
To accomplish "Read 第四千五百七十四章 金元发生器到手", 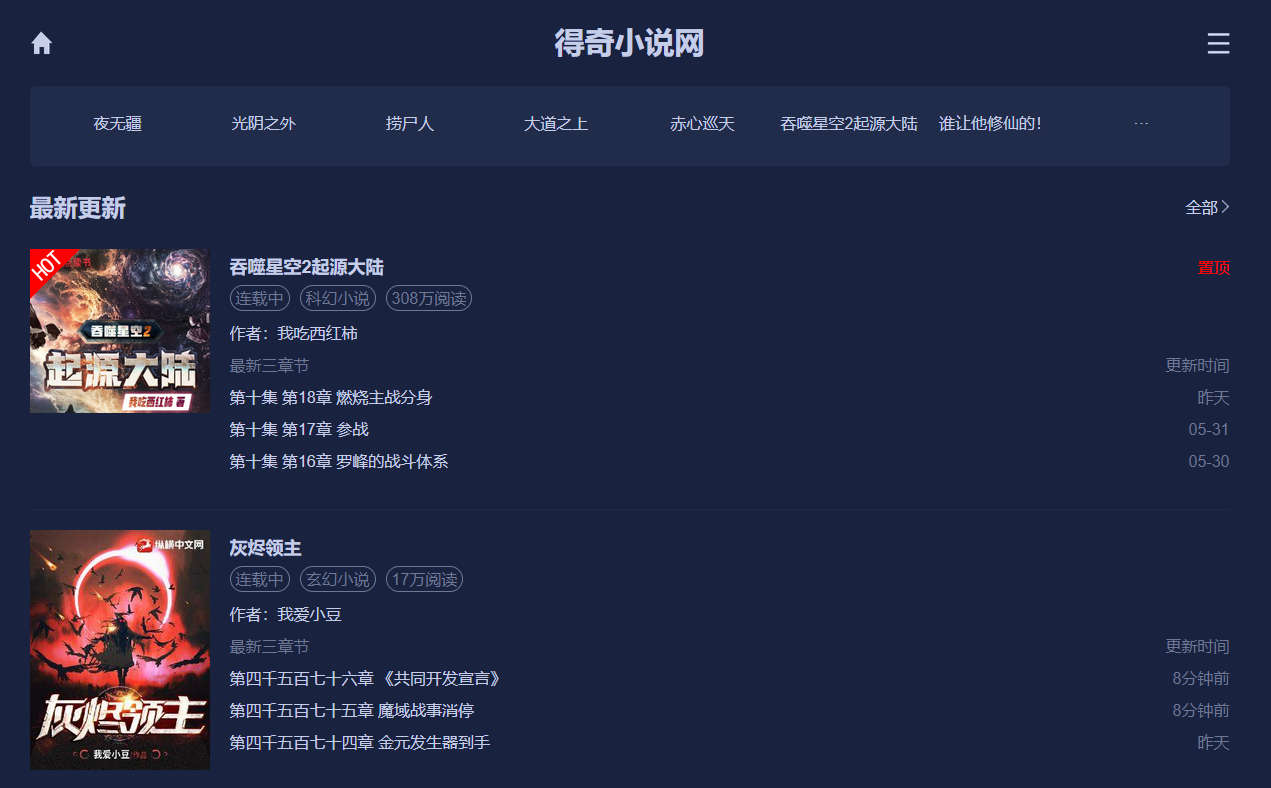I will coord(360,742).
